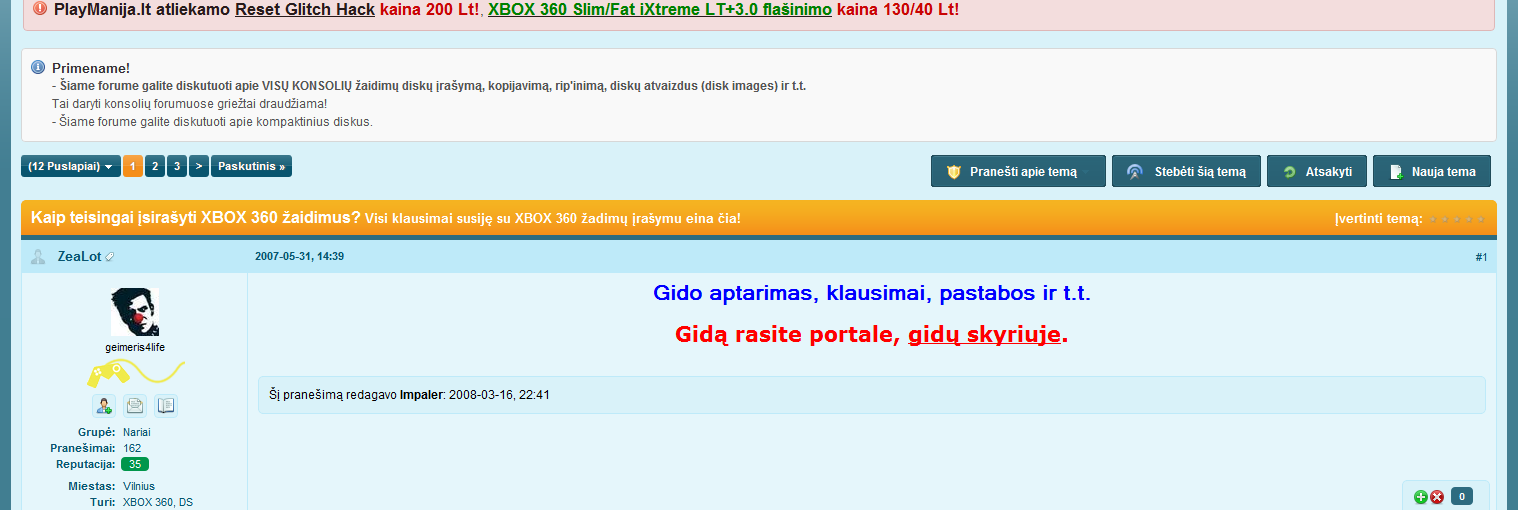Go to page 3 of the topic
Viewport: 1518px width, 510px height.
pos(177,166)
